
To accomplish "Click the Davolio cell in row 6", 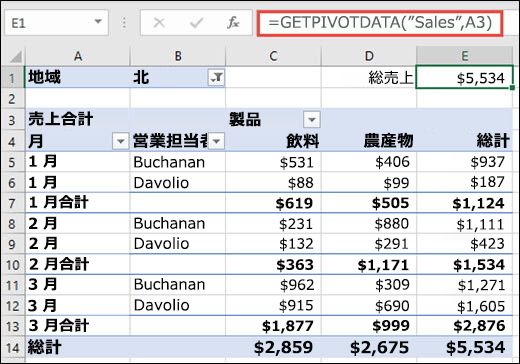I will click(x=178, y=183).
